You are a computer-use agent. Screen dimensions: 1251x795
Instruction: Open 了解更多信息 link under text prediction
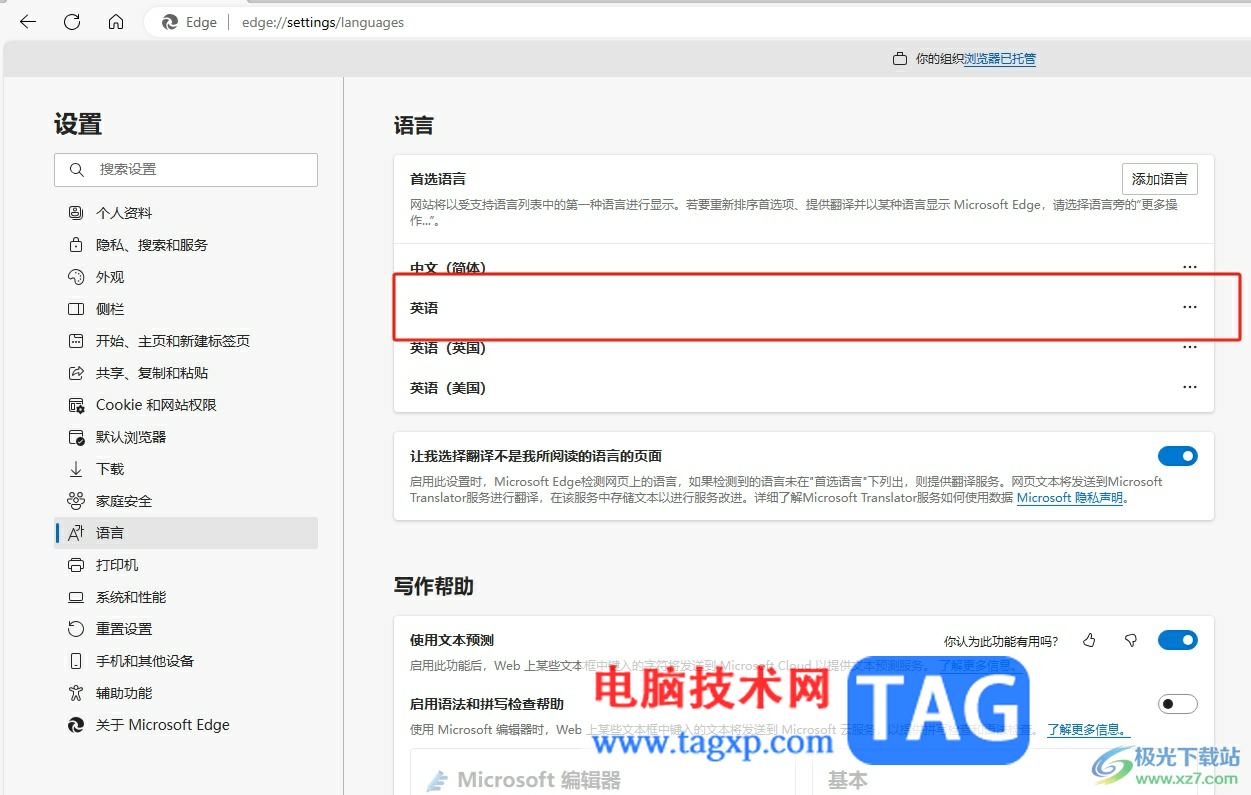(x=976, y=665)
